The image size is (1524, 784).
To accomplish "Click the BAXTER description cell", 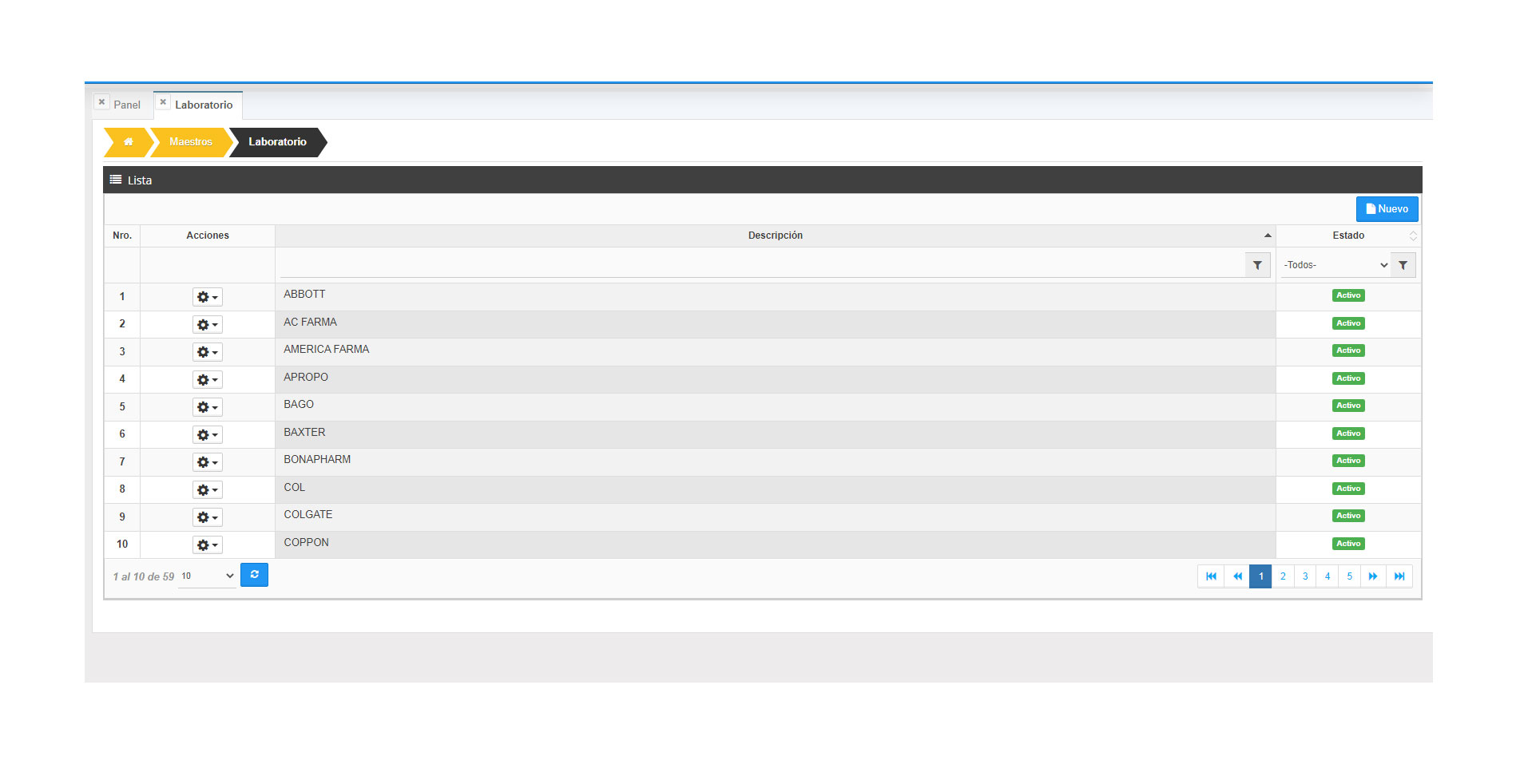I will (x=775, y=434).
